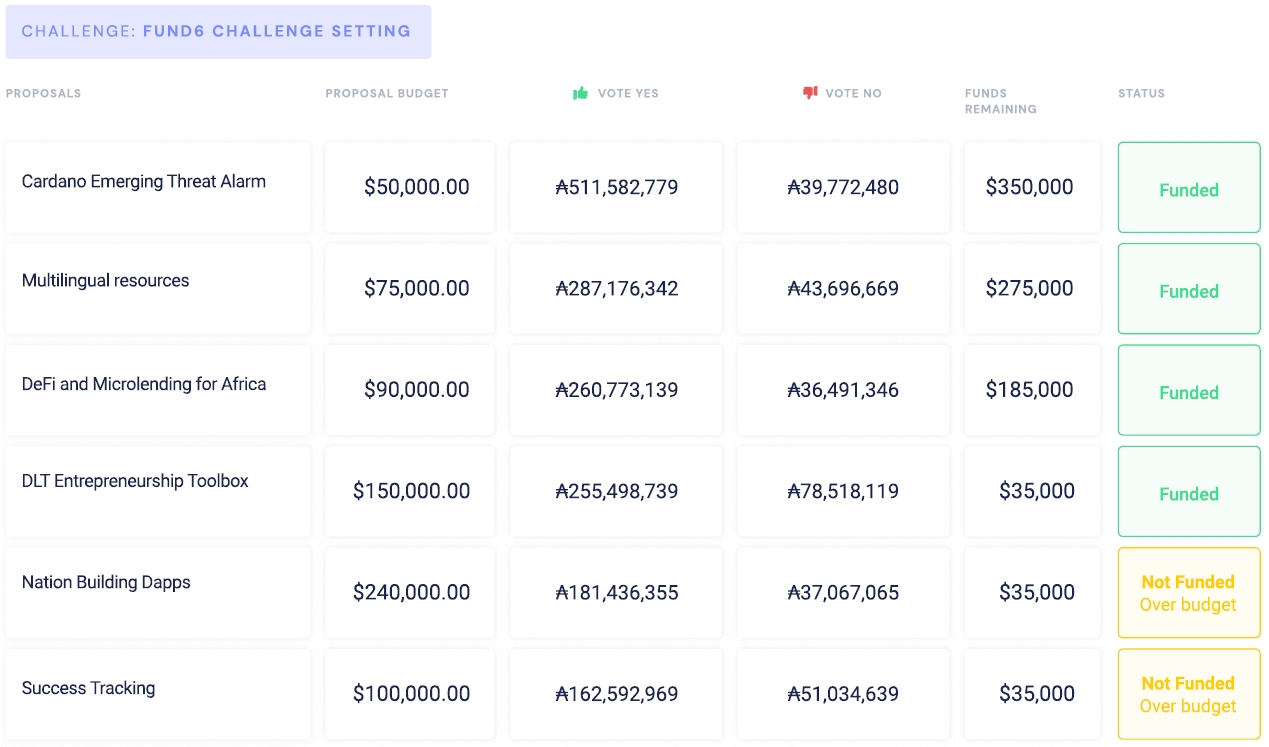Click Funded status badge for Multilingual resources
The image size is (1269, 747).
point(1188,290)
